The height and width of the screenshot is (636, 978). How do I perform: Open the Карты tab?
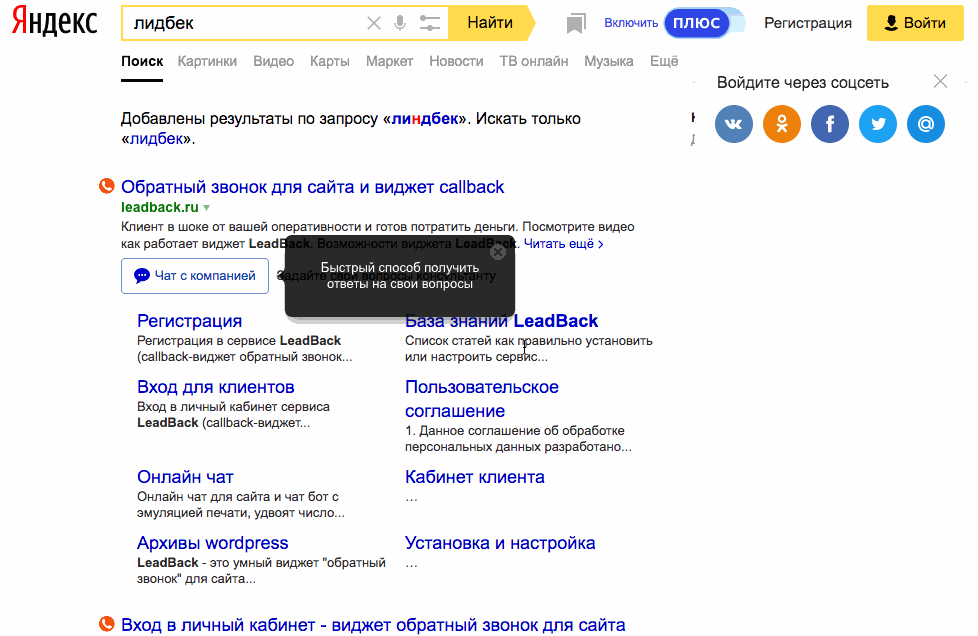point(329,61)
